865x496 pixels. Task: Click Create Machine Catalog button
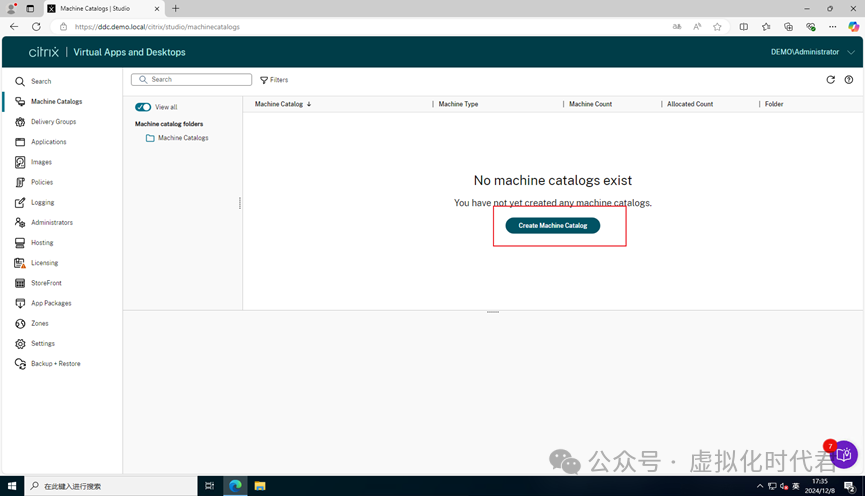(552, 226)
